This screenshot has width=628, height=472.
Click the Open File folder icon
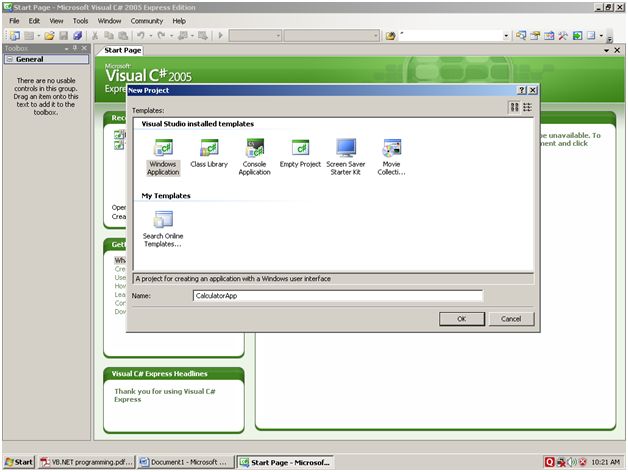click(49, 36)
